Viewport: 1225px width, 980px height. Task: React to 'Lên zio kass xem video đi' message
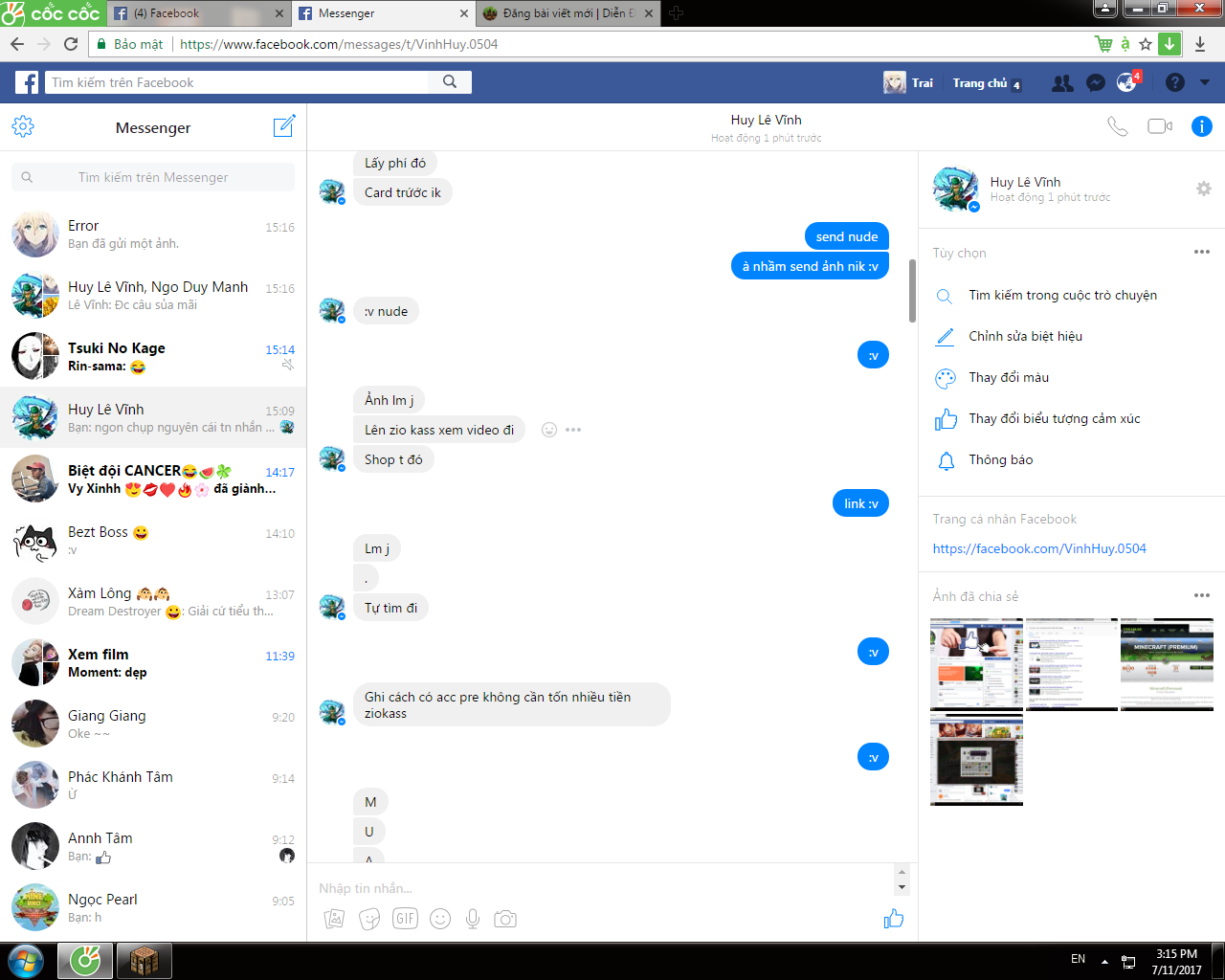click(x=549, y=430)
